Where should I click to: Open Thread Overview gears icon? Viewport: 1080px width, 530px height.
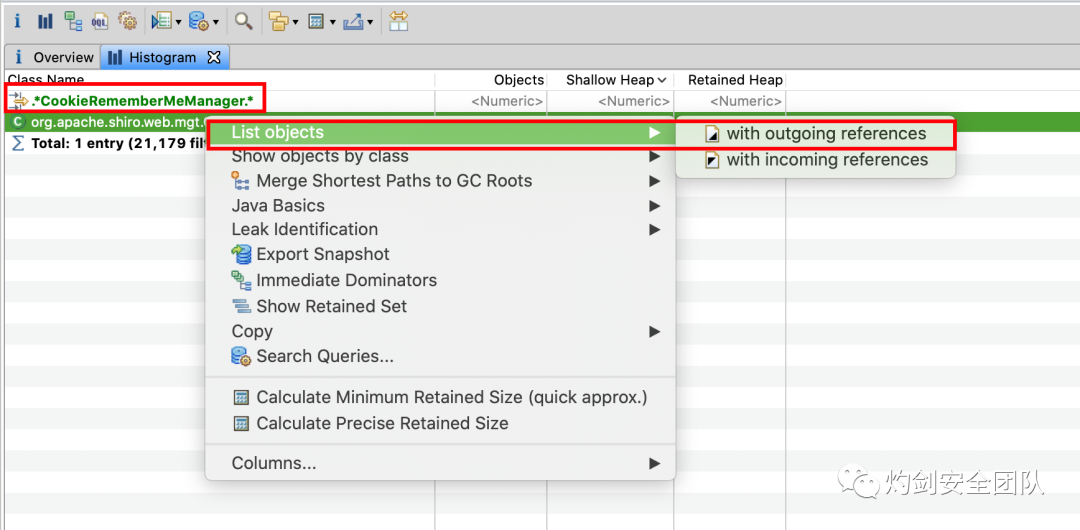128,21
